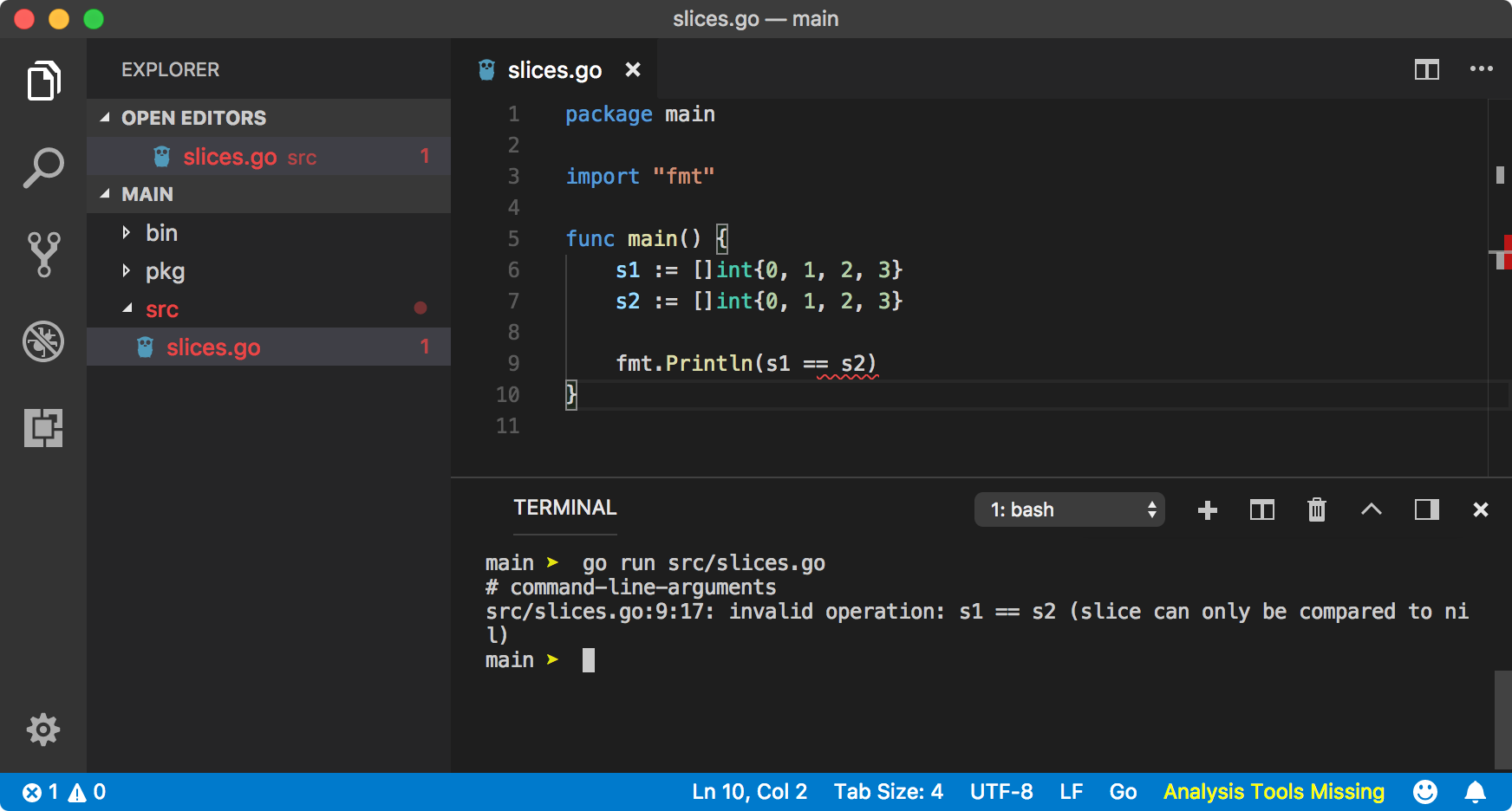Click the split editor icon

point(1427,69)
